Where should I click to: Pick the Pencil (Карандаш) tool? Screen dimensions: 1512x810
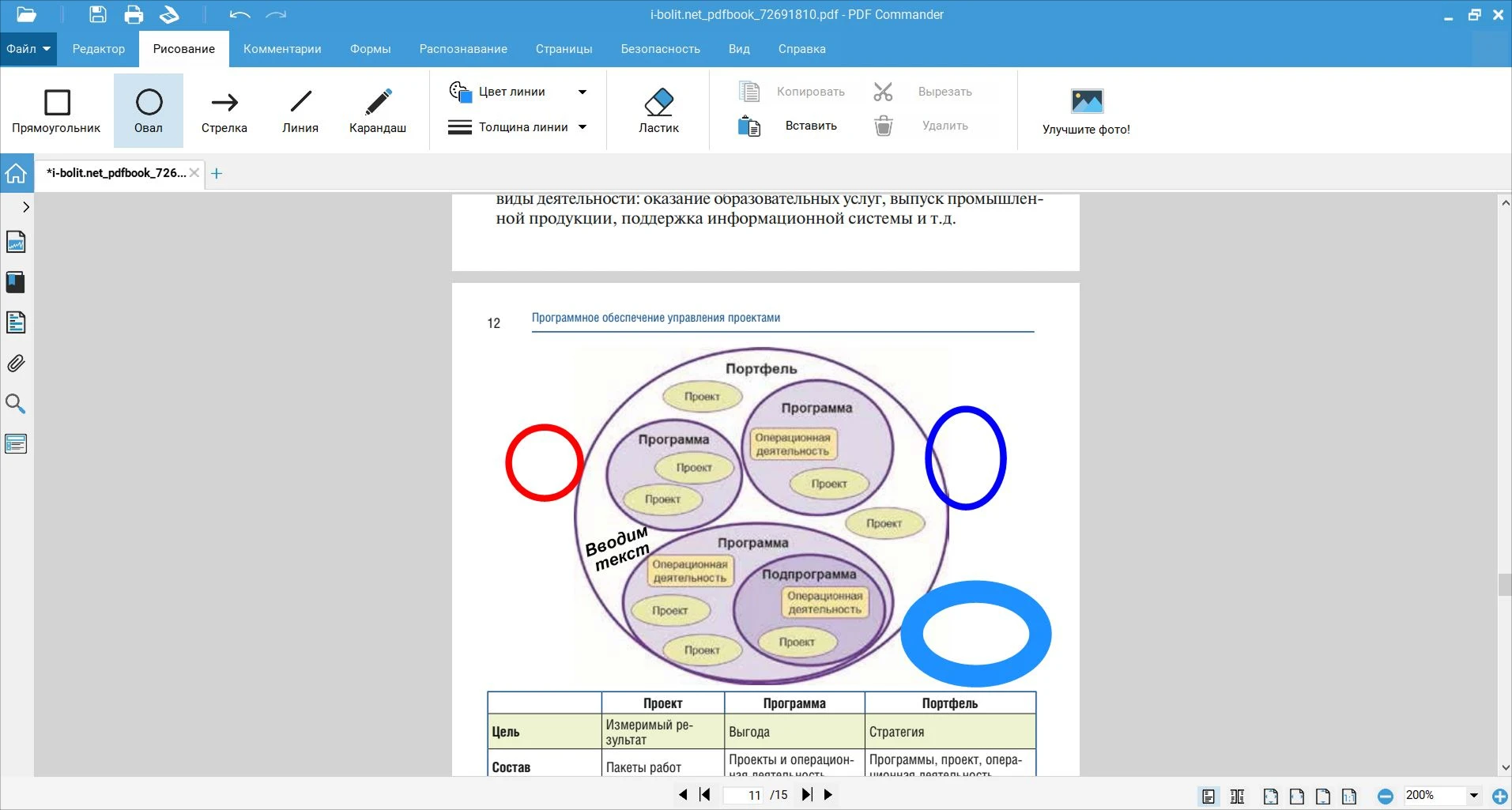[x=377, y=111]
